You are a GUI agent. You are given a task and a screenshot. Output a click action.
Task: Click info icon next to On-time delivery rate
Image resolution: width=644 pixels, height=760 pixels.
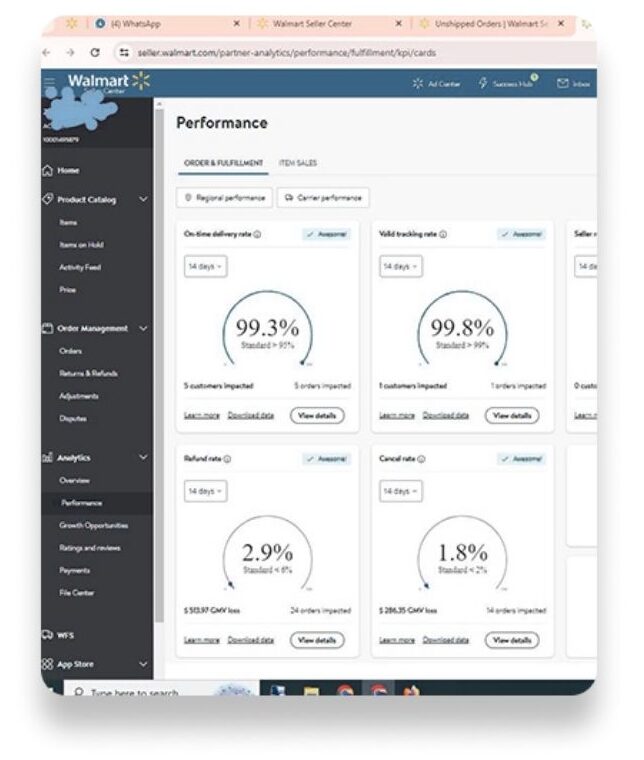click(x=257, y=234)
